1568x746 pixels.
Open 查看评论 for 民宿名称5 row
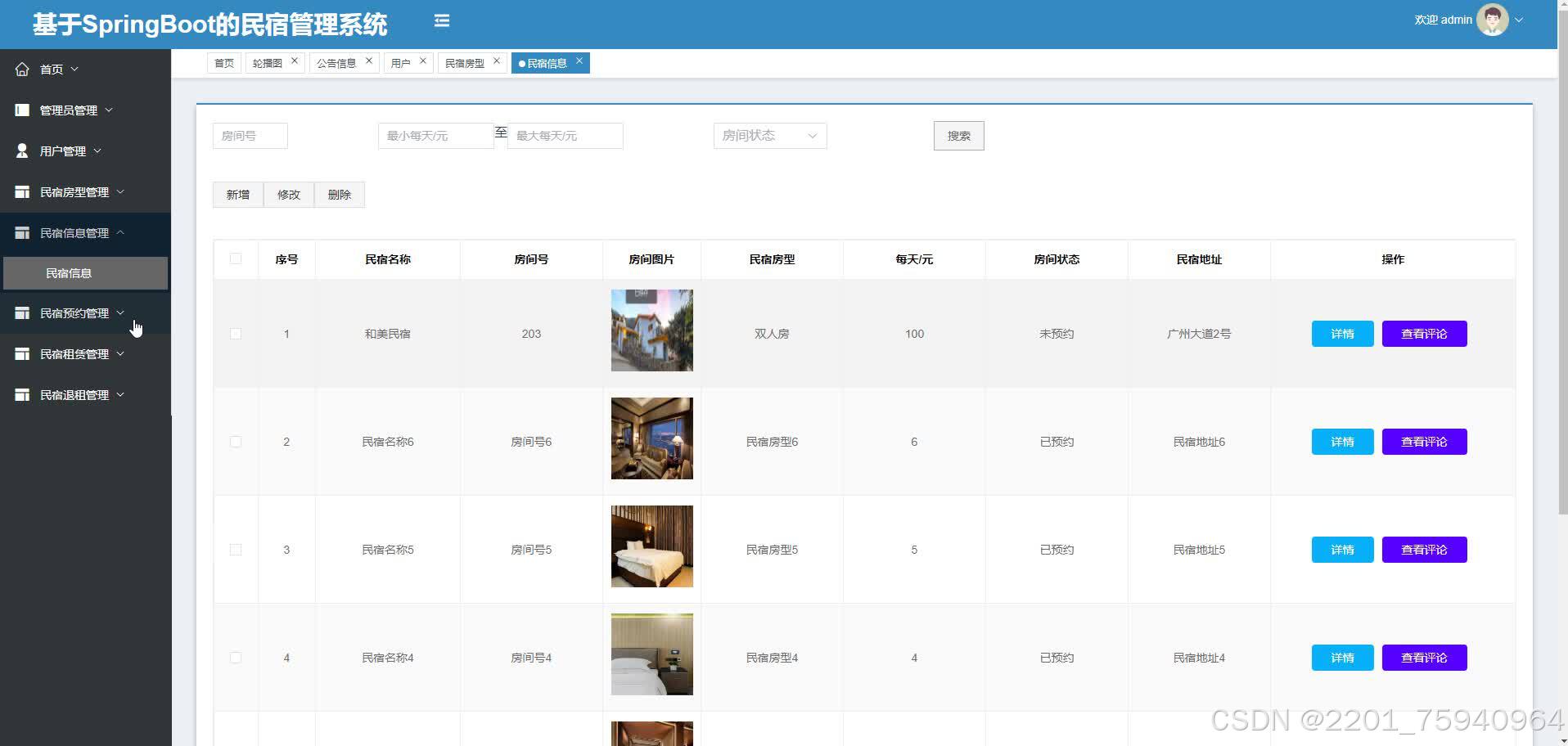pyautogui.click(x=1425, y=550)
